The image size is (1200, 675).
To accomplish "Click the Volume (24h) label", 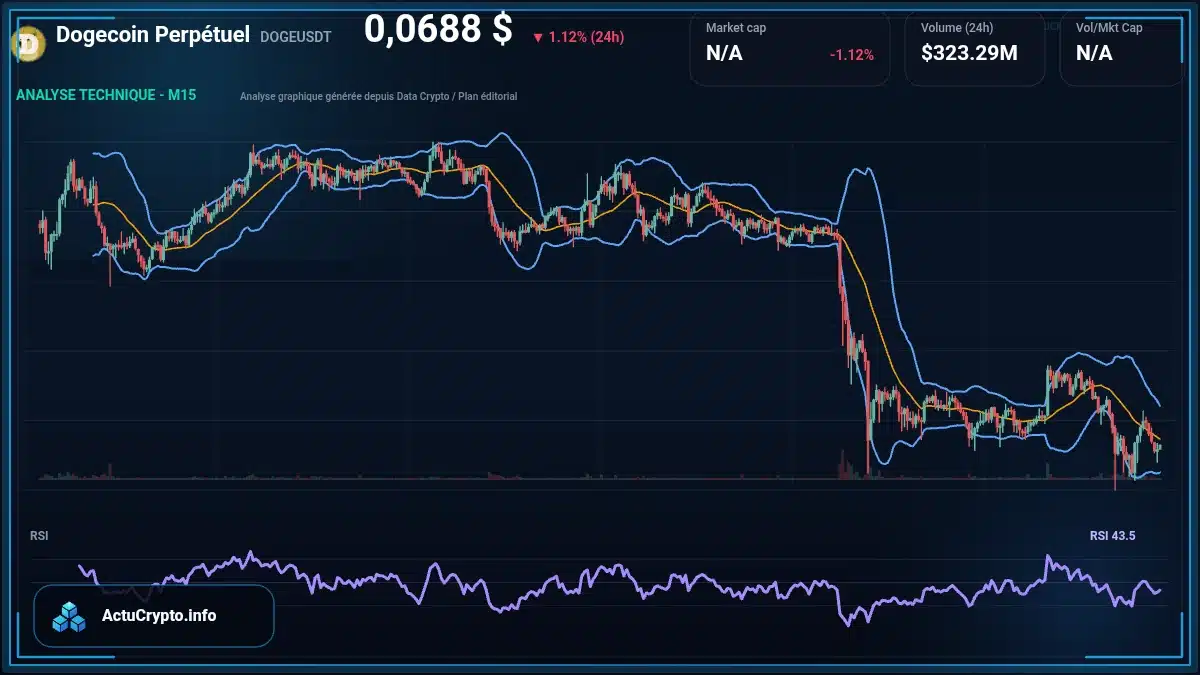I will [955, 28].
